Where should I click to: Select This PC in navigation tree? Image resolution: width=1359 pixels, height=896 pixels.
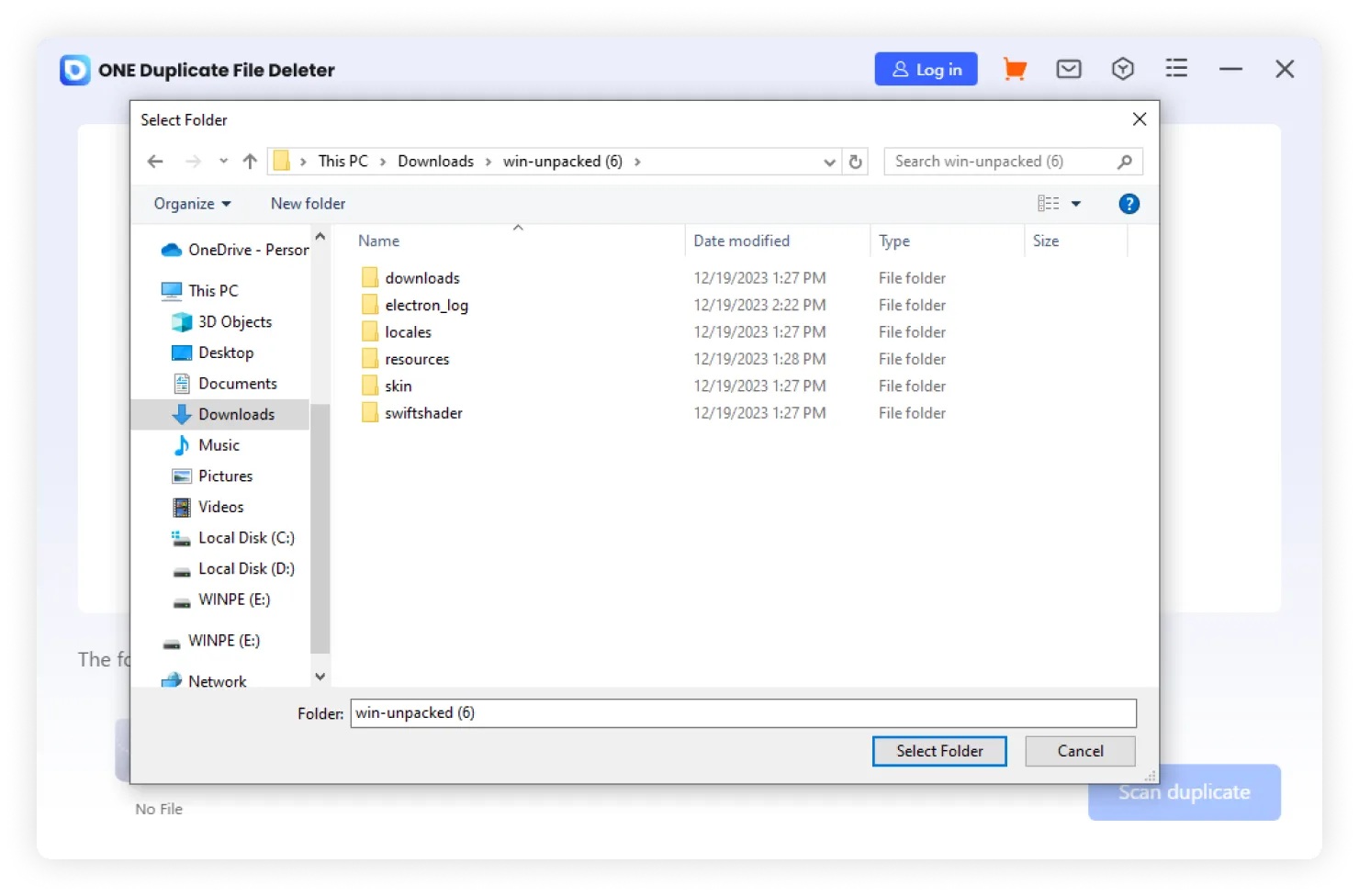point(213,291)
